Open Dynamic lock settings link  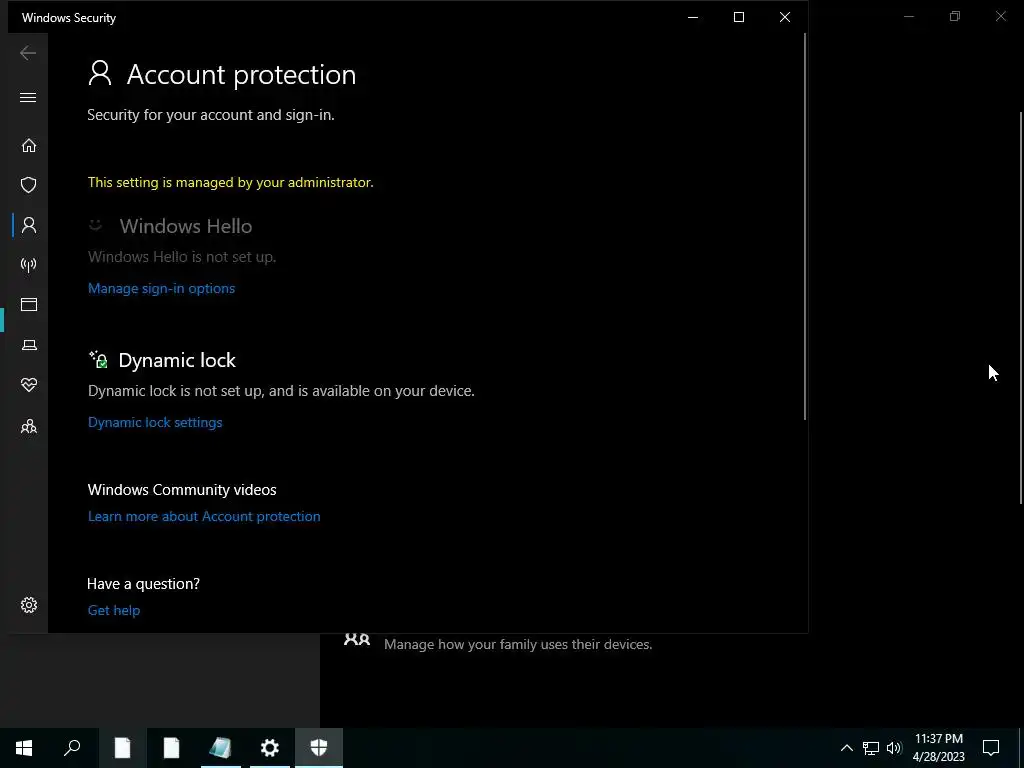155,422
